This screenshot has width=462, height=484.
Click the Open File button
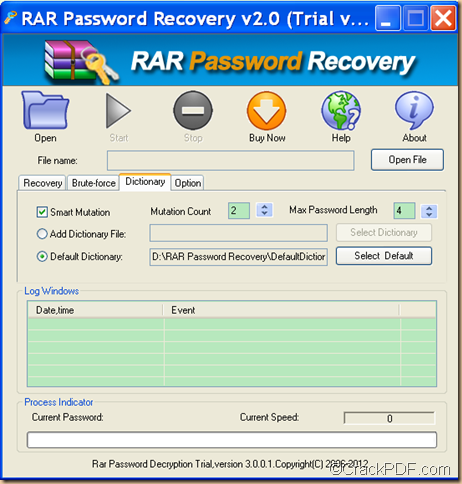[407, 160]
